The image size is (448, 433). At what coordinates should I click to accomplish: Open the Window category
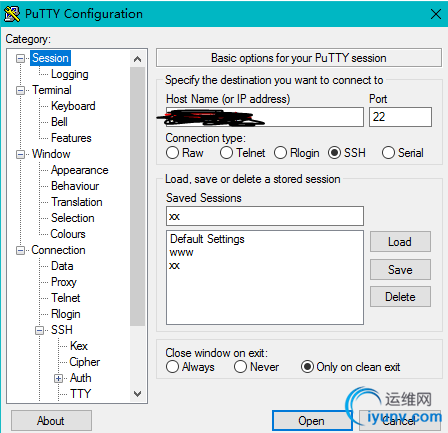pos(51,154)
